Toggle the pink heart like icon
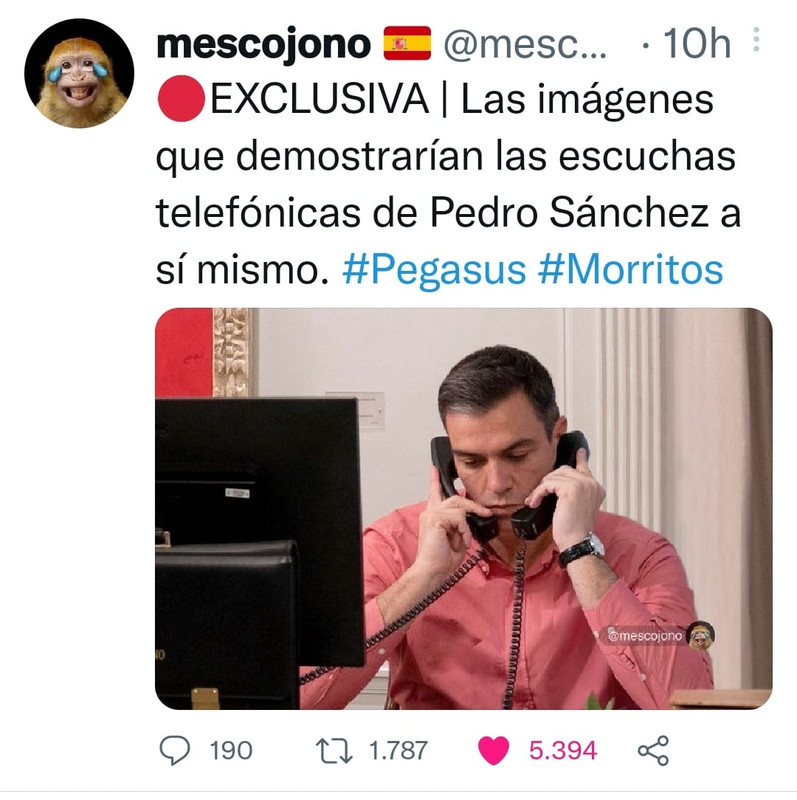The image size is (797, 800). click(x=493, y=751)
